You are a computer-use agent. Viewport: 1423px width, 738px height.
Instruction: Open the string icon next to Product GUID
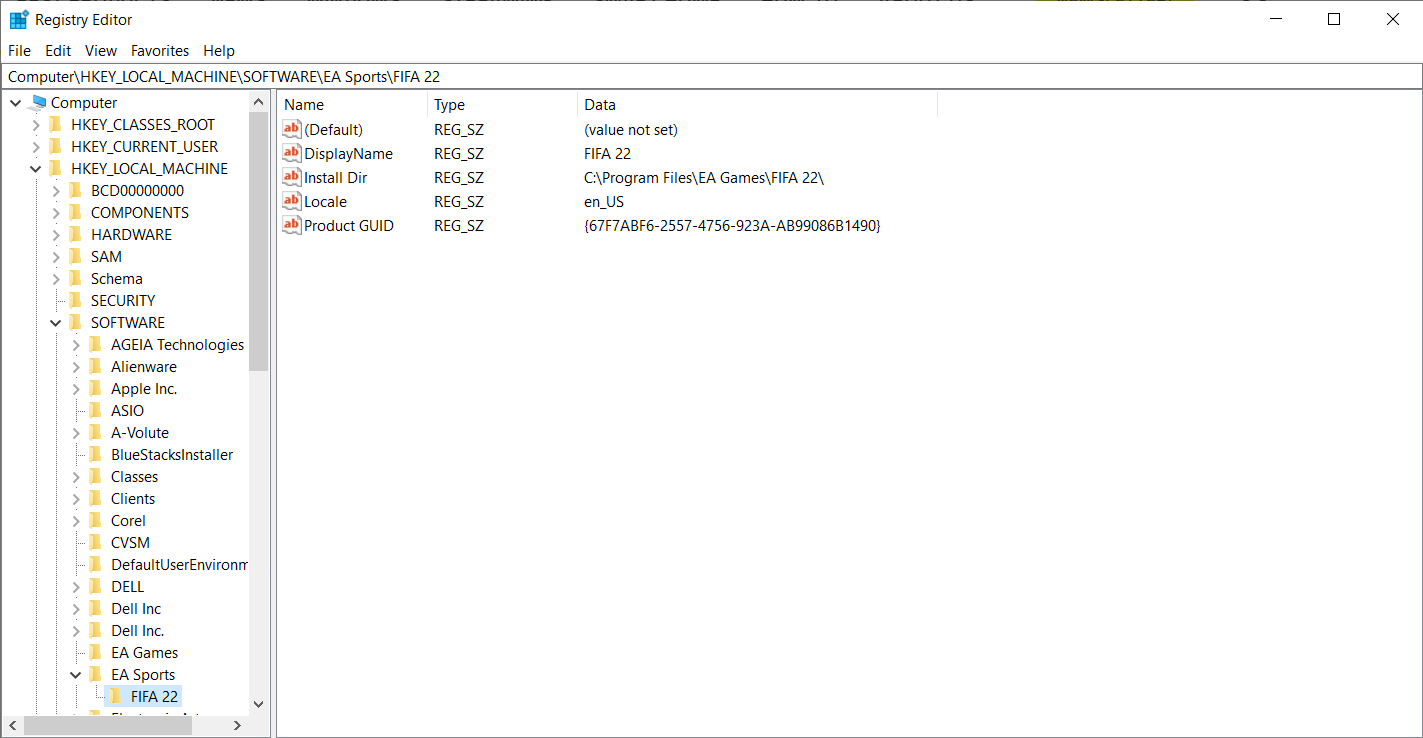[x=291, y=225]
